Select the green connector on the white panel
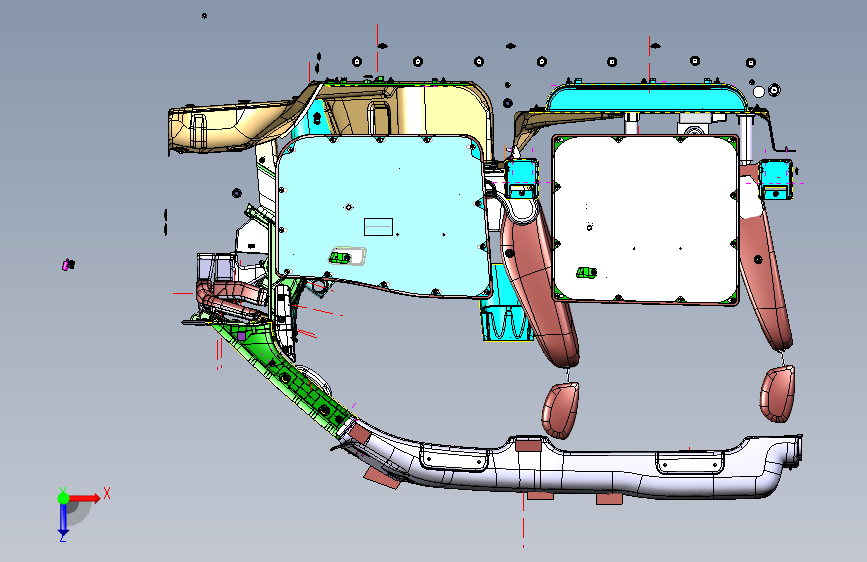 point(586,272)
